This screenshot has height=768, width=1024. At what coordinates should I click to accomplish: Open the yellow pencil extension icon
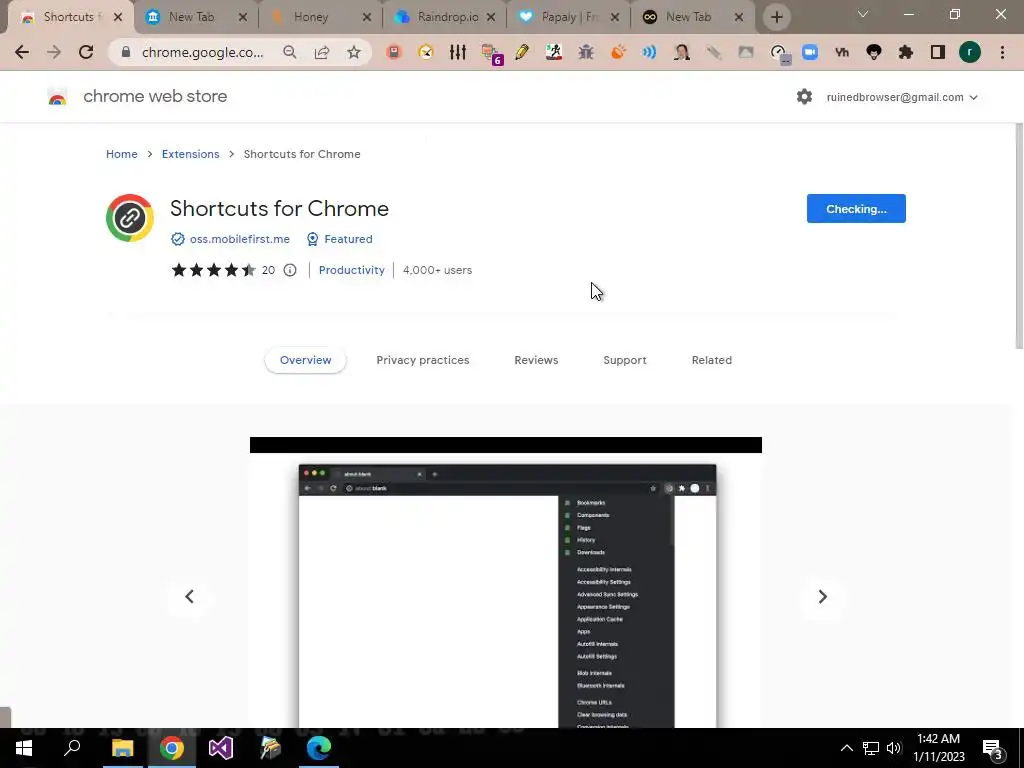click(x=522, y=52)
